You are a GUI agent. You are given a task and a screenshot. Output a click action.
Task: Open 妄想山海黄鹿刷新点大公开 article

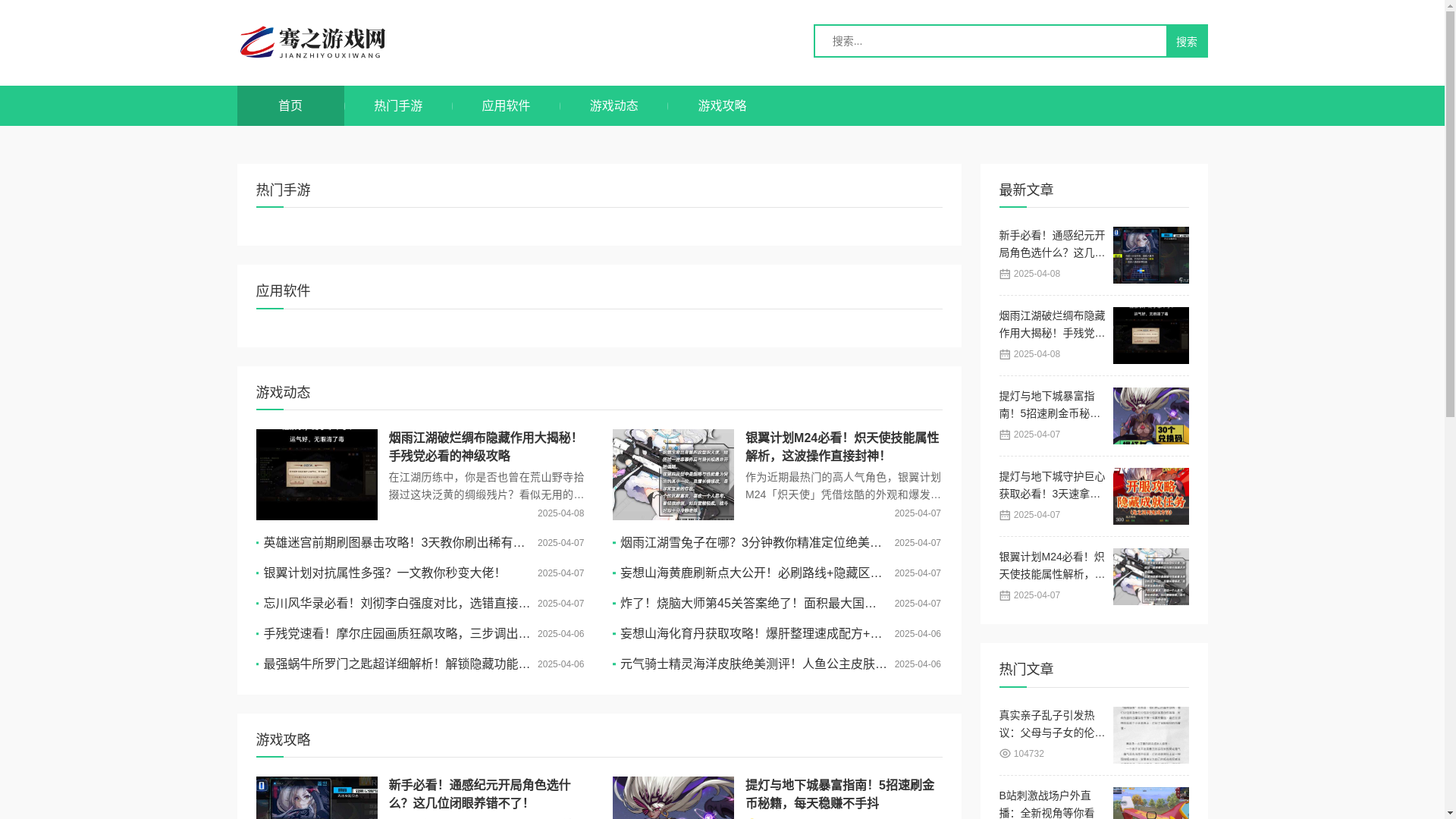pos(752,573)
